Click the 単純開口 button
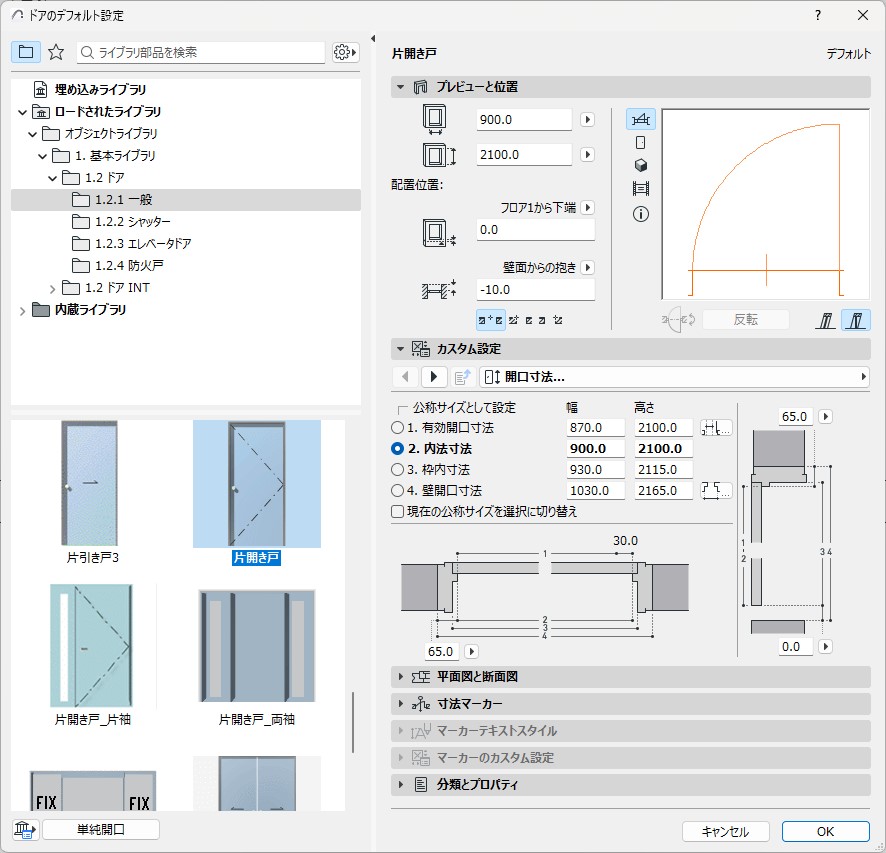Viewport: 886px width, 853px height. click(102, 829)
